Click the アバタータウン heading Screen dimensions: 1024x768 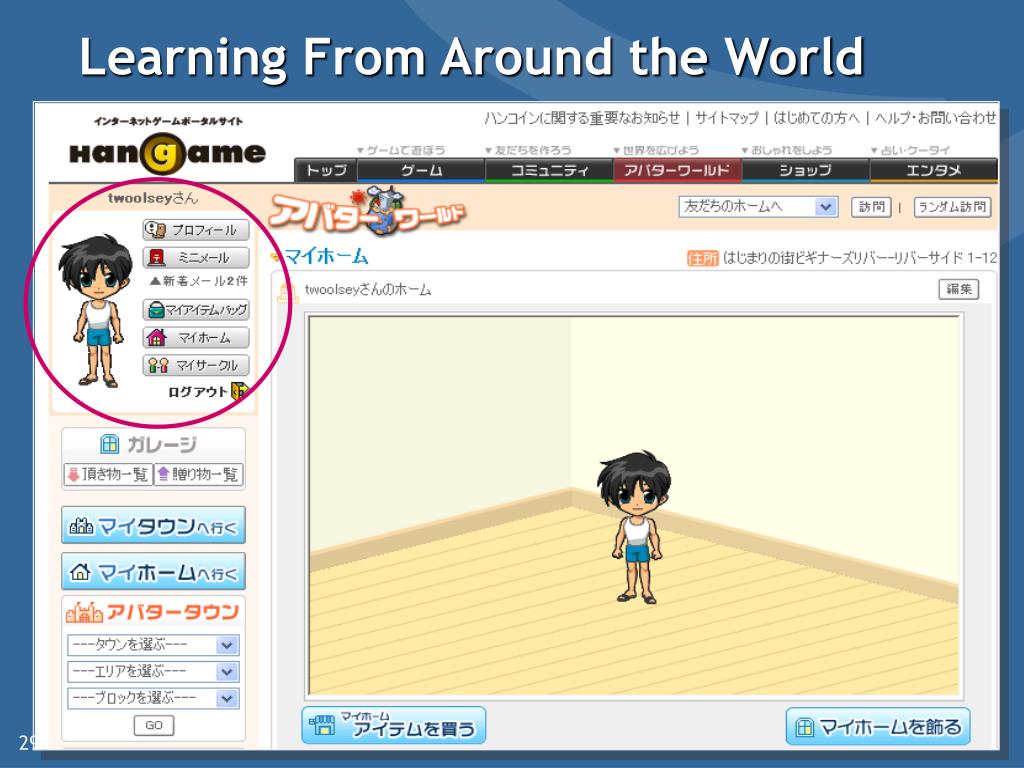coord(153,612)
